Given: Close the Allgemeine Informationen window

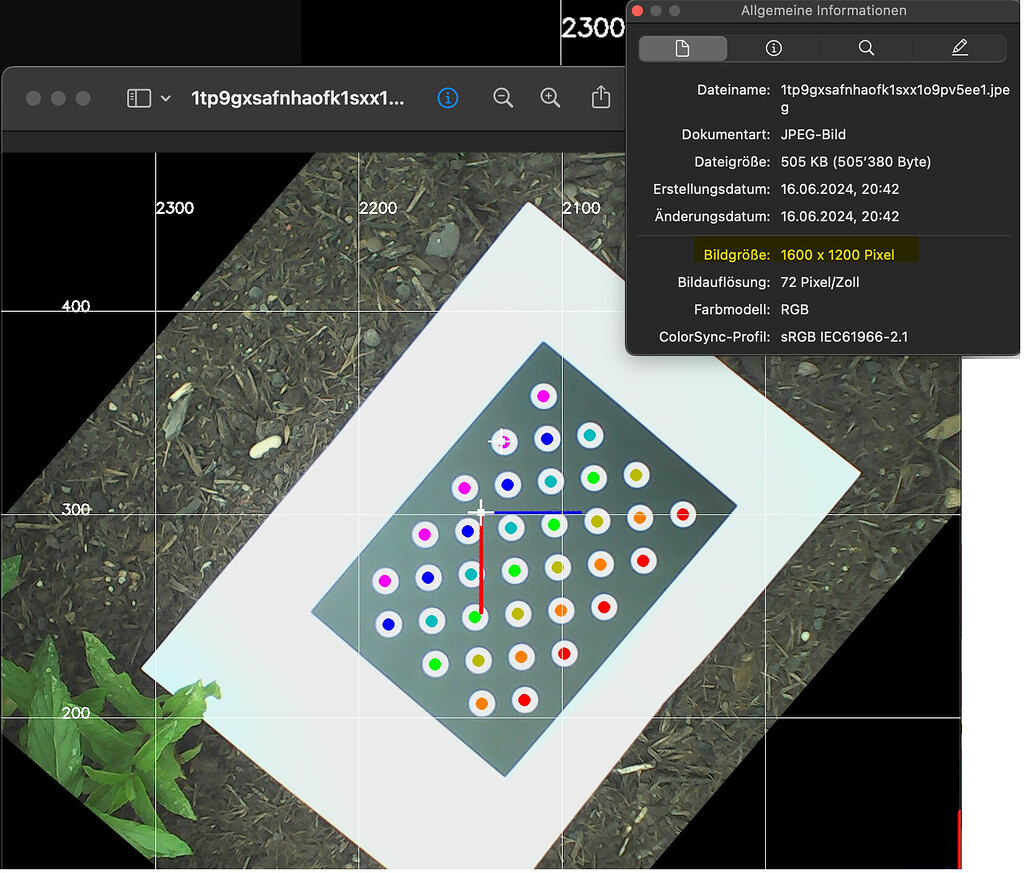Looking at the screenshot, I should pos(637,11).
